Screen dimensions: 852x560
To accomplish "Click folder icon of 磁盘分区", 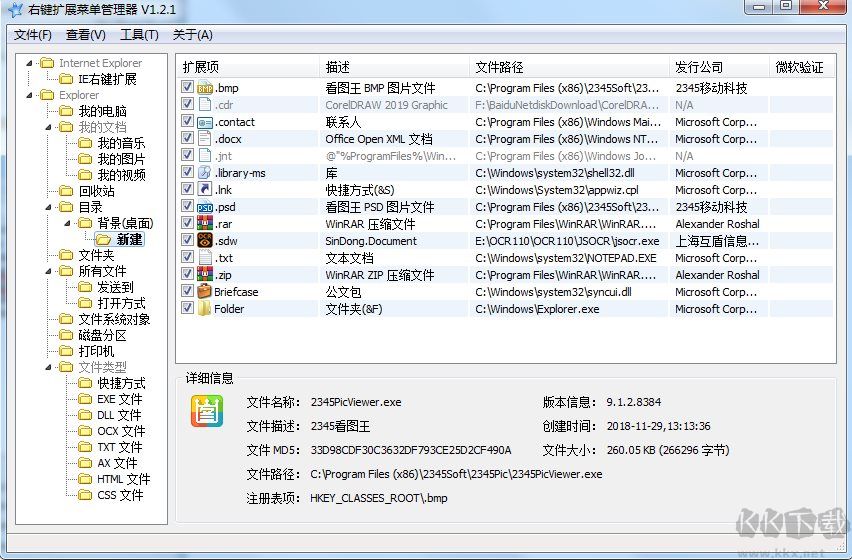I will 66,335.
